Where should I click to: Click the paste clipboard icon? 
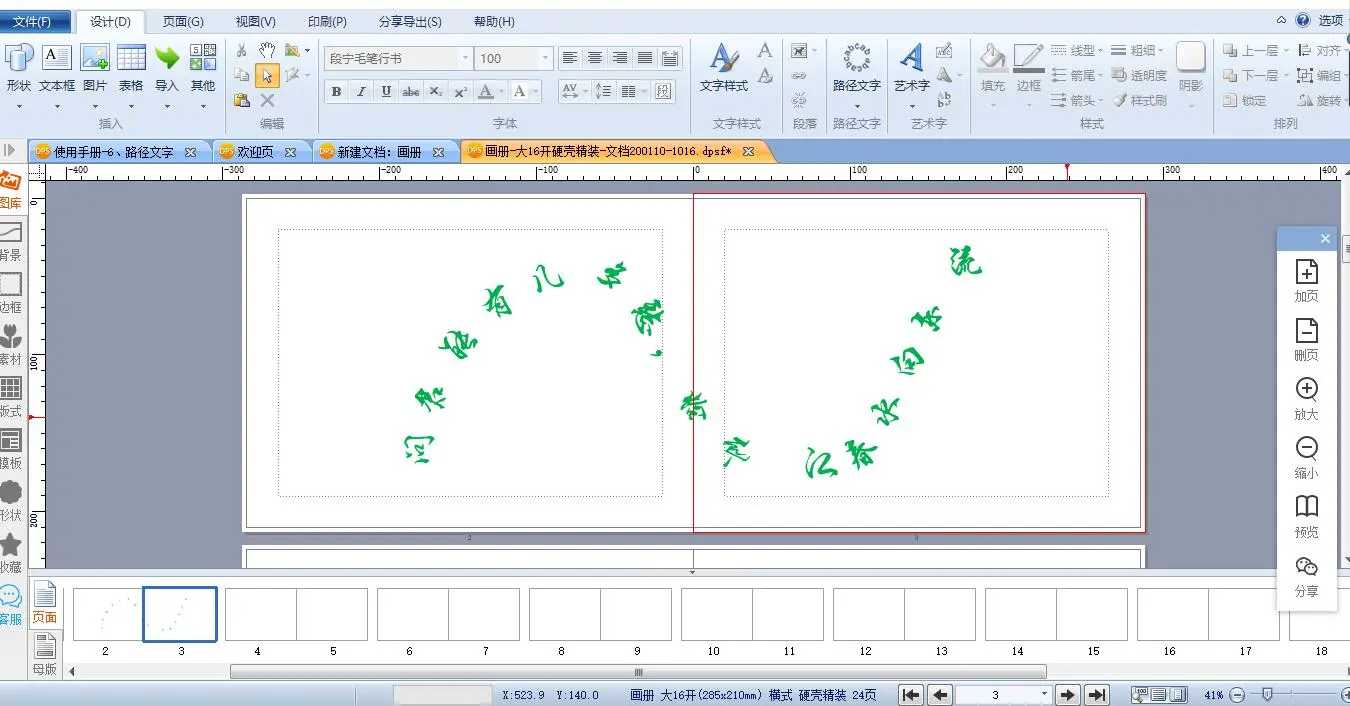241,100
